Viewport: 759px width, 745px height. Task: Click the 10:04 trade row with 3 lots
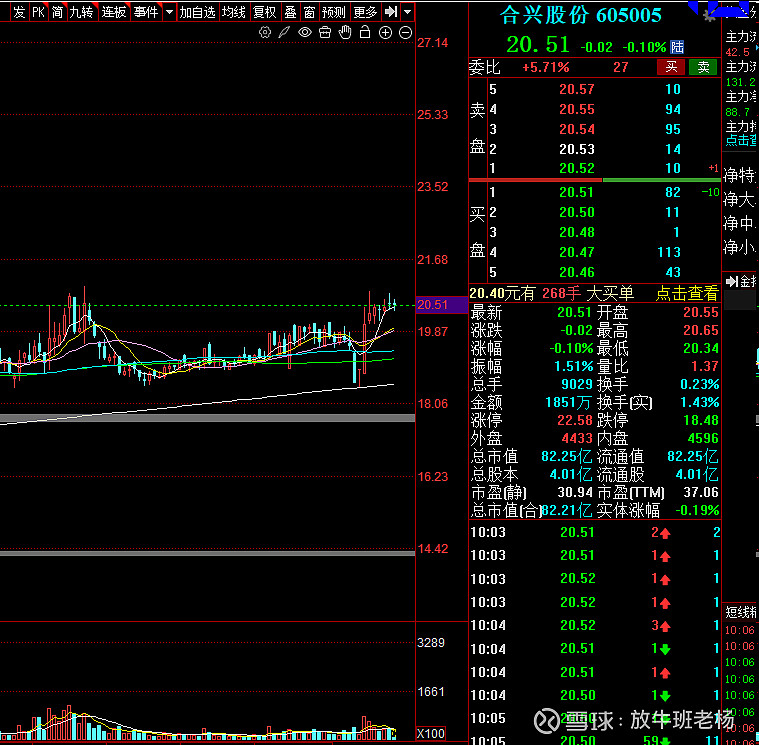(x=595, y=625)
